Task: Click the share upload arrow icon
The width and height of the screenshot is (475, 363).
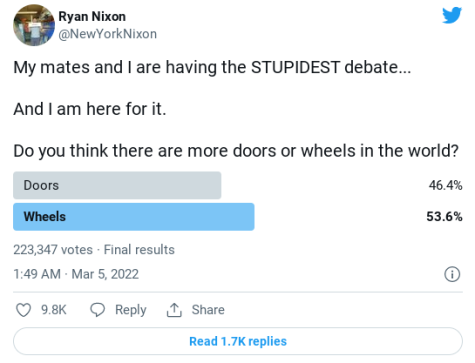Action: click(x=174, y=310)
